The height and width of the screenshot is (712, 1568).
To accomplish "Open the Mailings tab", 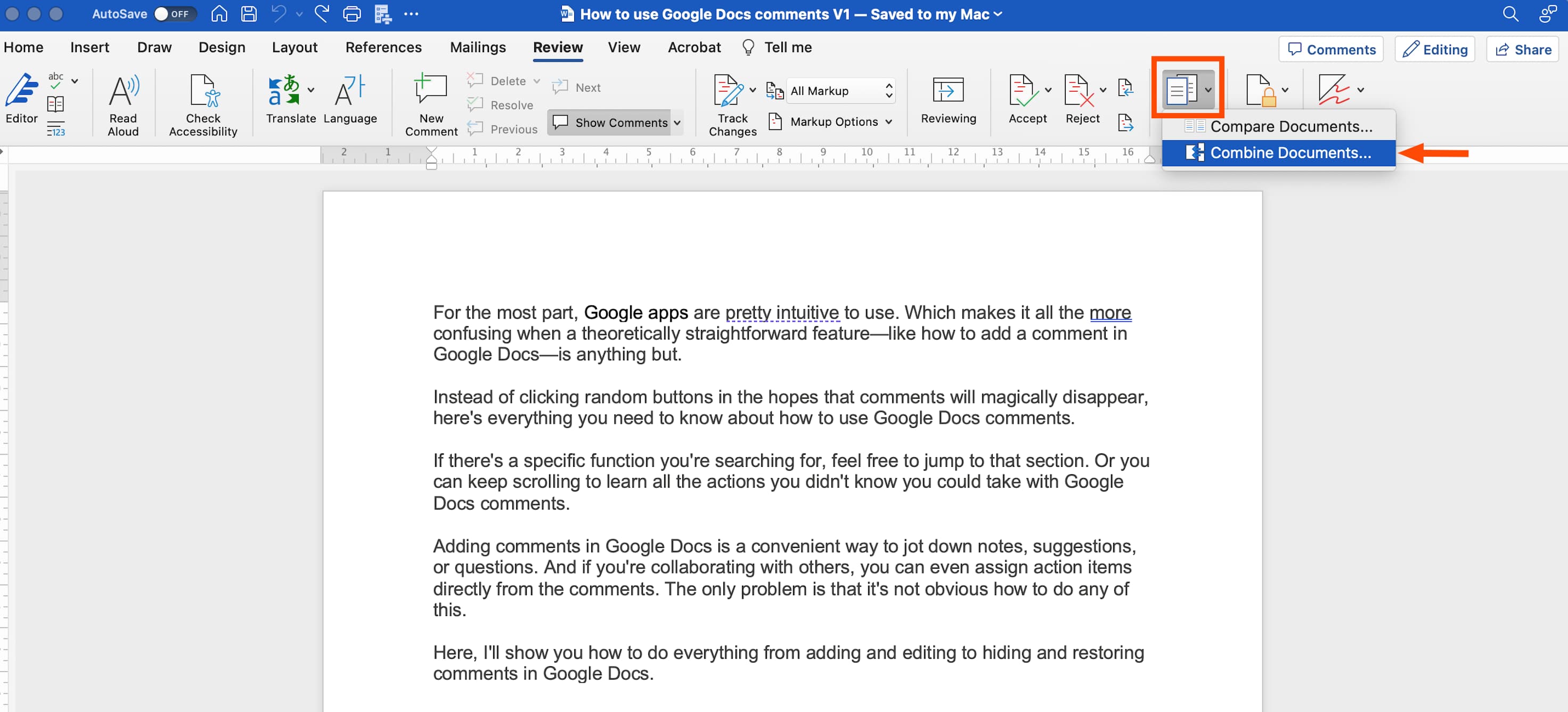I will [x=478, y=47].
